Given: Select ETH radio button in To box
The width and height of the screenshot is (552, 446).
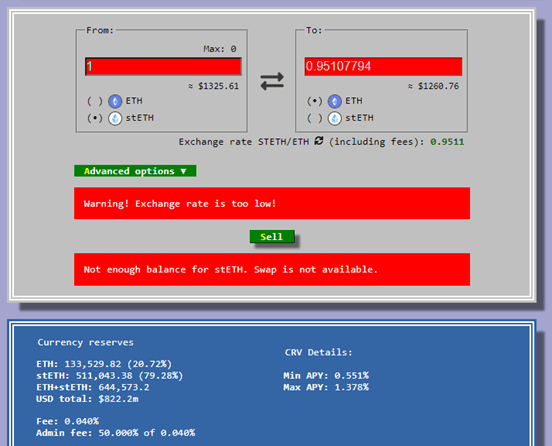Looking at the screenshot, I should point(314,101).
